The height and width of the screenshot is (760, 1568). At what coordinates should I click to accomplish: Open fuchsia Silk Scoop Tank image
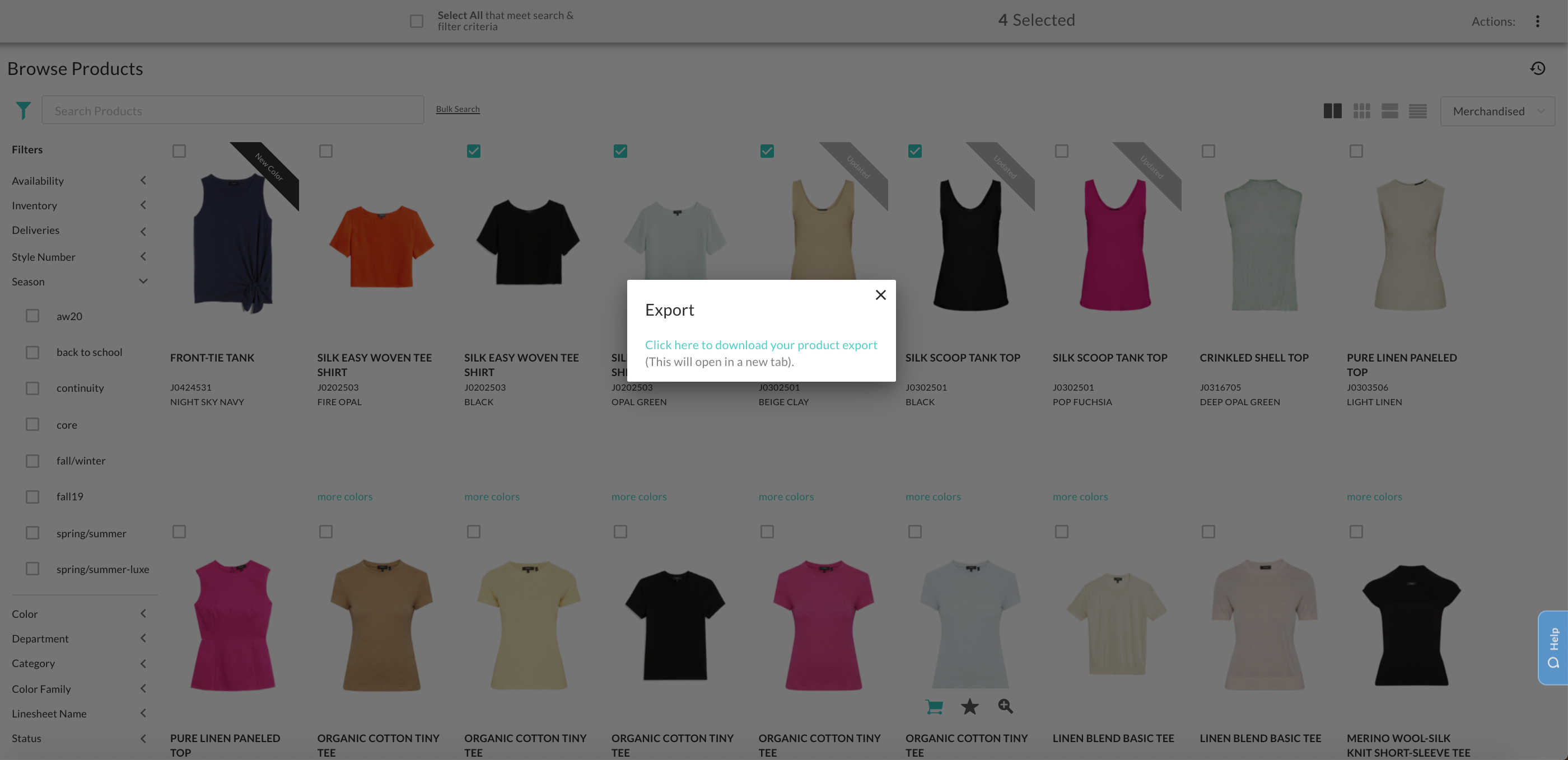tap(1115, 245)
